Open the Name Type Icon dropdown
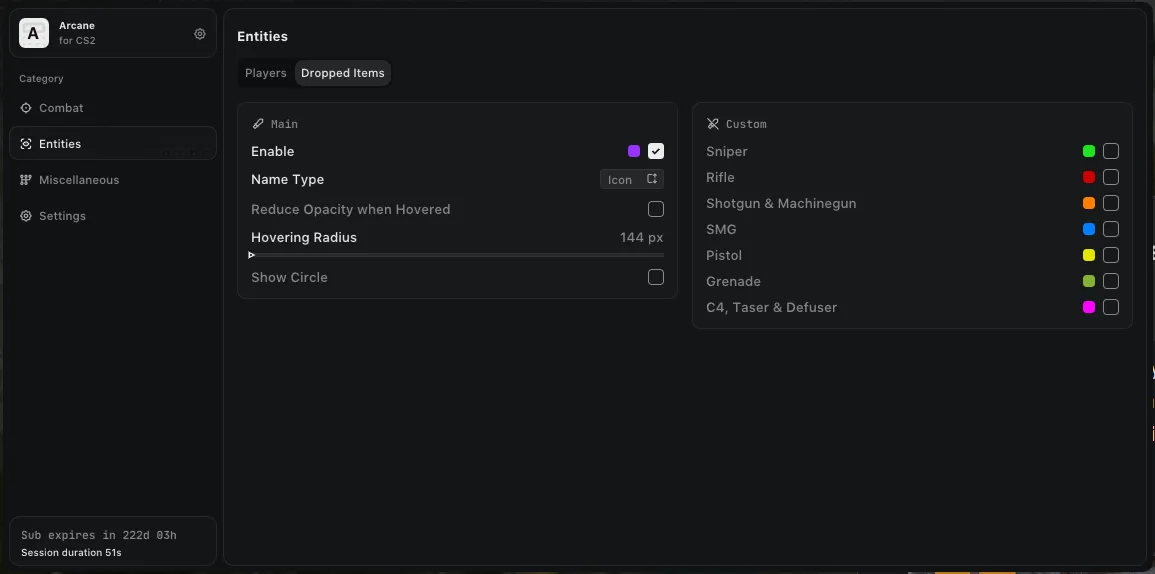 tap(631, 180)
